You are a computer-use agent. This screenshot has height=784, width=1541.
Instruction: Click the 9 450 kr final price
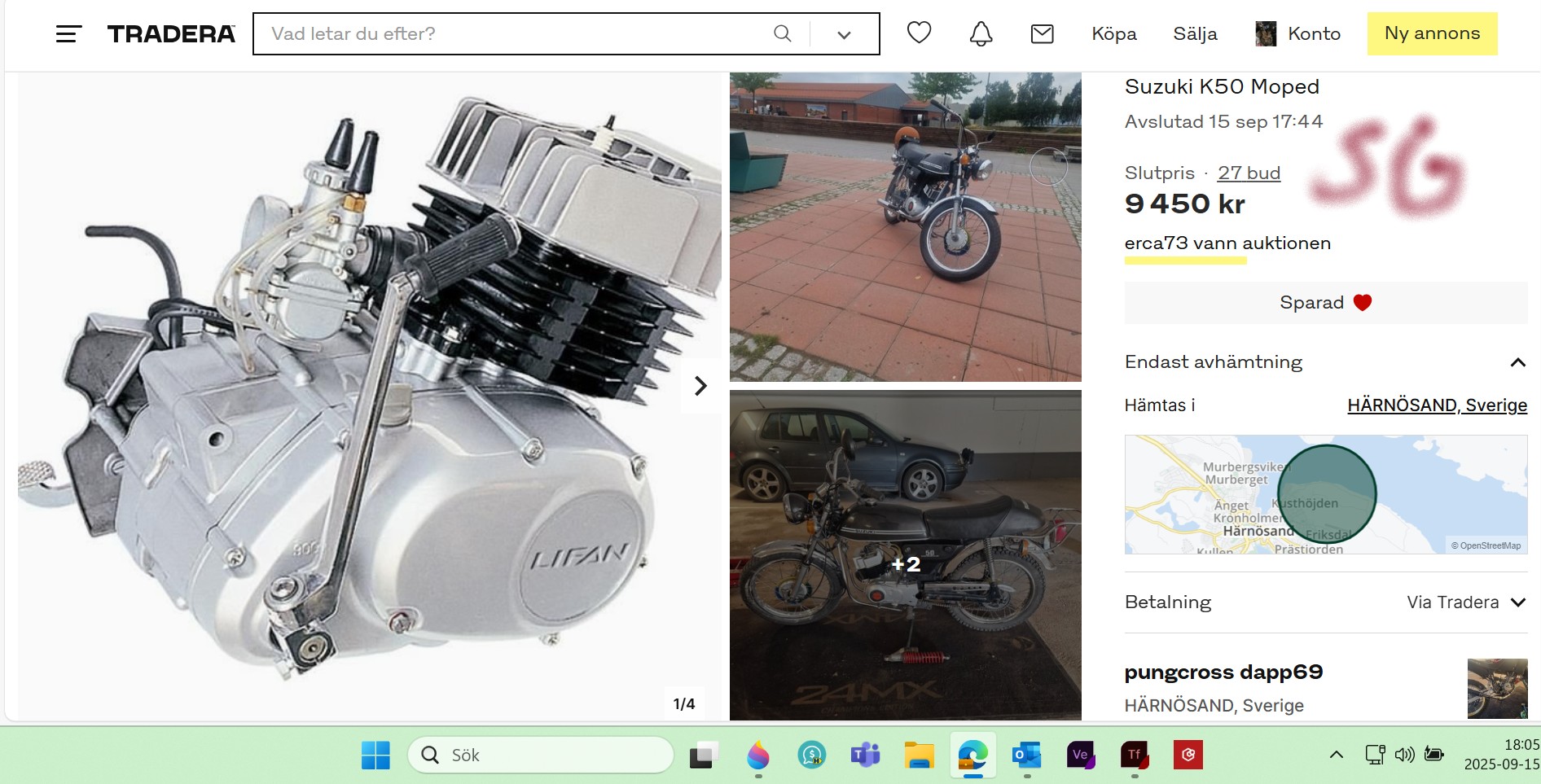click(x=1184, y=204)
